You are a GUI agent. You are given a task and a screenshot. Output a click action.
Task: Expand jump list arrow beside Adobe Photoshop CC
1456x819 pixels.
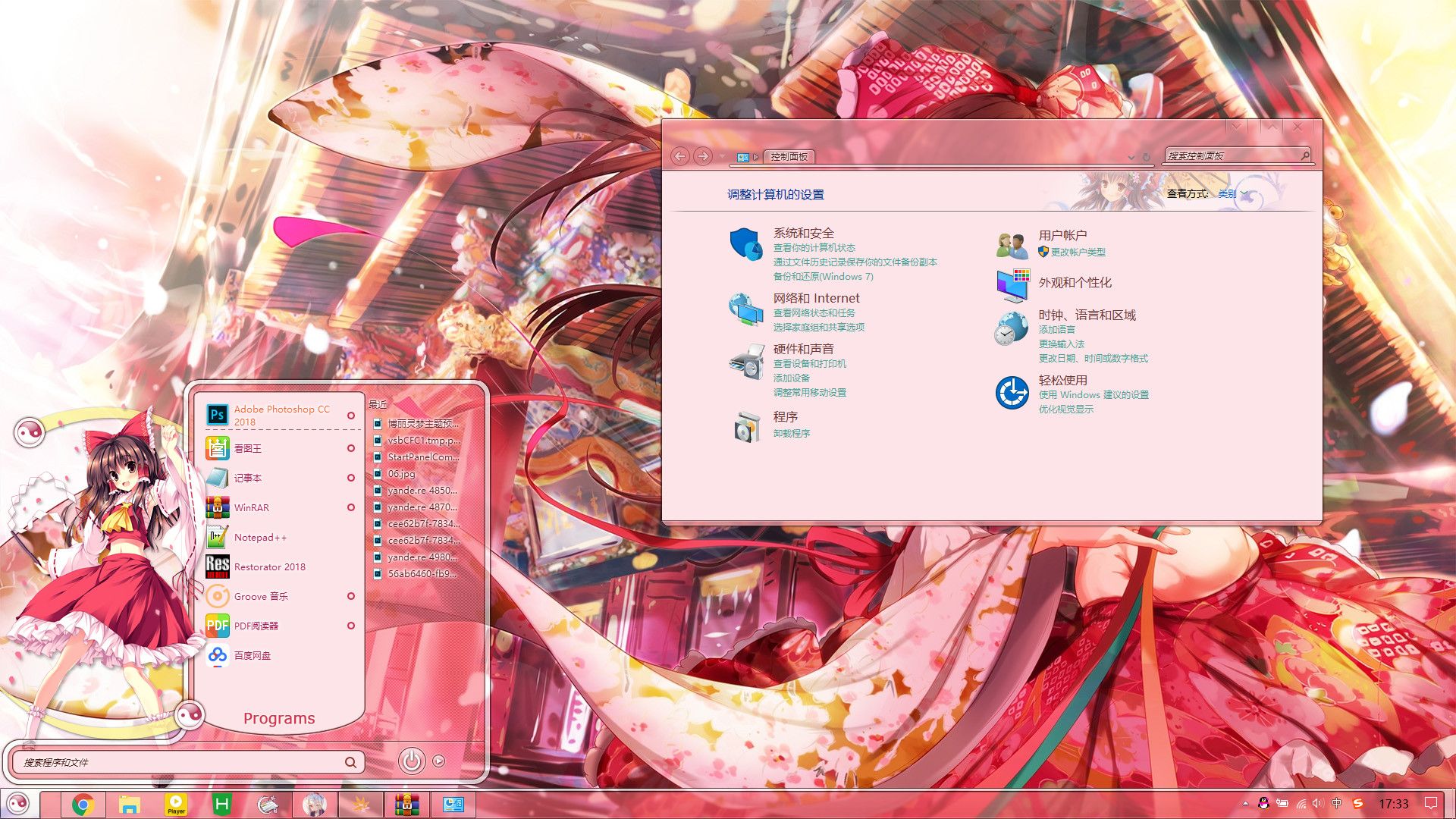point(351,416)
